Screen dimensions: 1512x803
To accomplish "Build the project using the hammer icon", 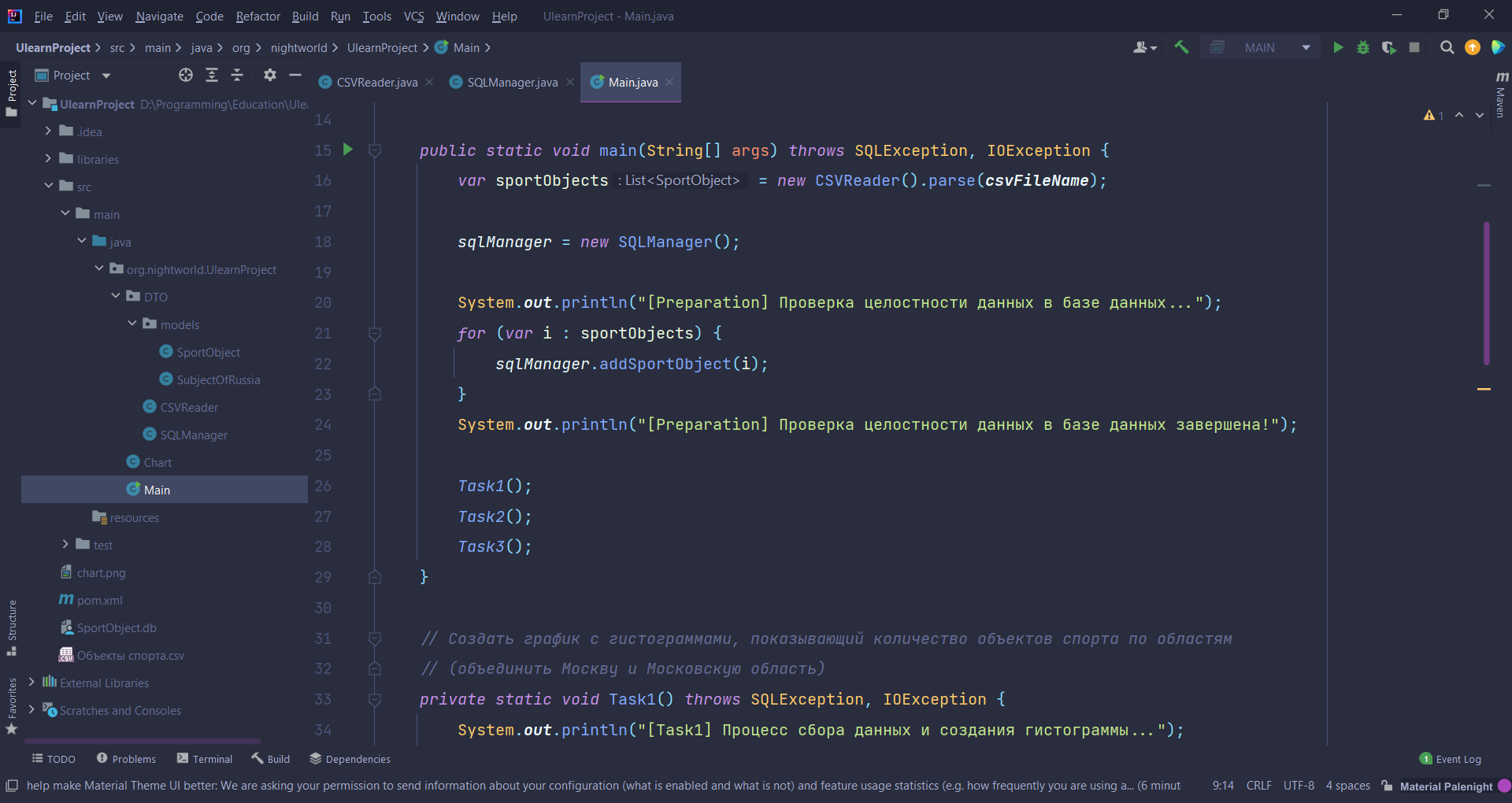I will (x=1182, y=47).
